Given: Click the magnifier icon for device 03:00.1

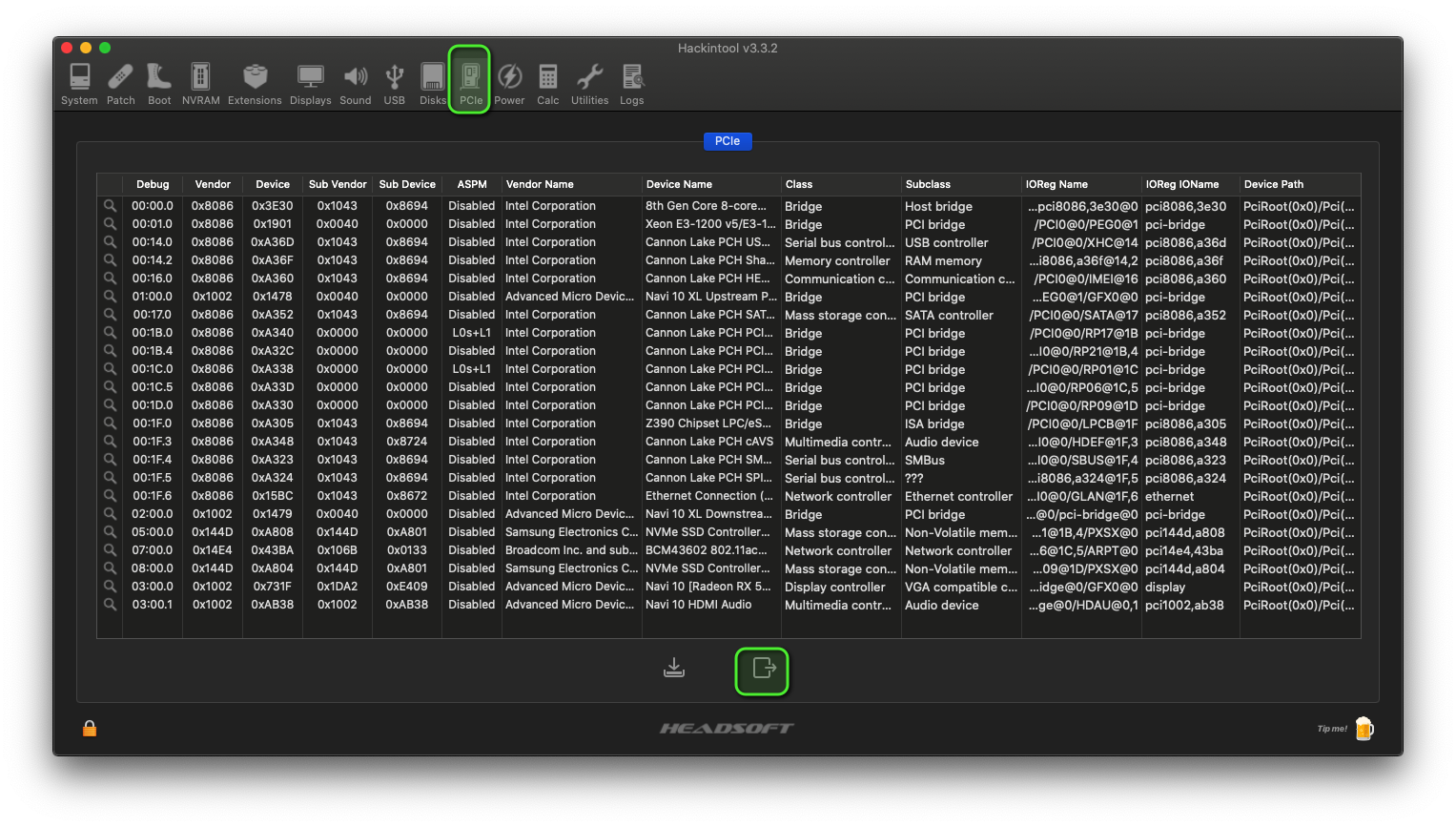Looking at the screenshot, I should (110, 605).
